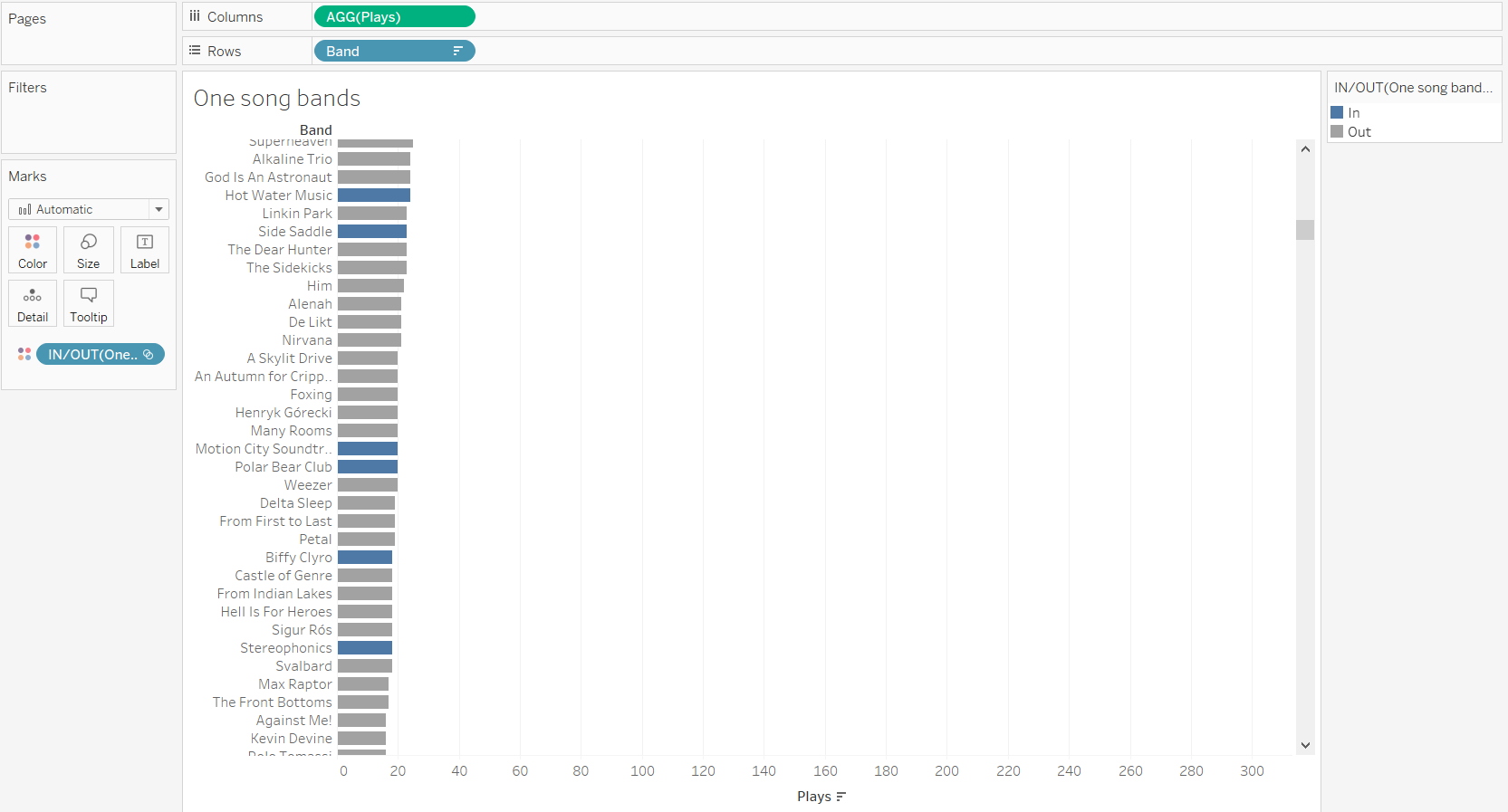Click the sort icon beside Plays axis title
The image size is (1508, 812).
(841, 797)
